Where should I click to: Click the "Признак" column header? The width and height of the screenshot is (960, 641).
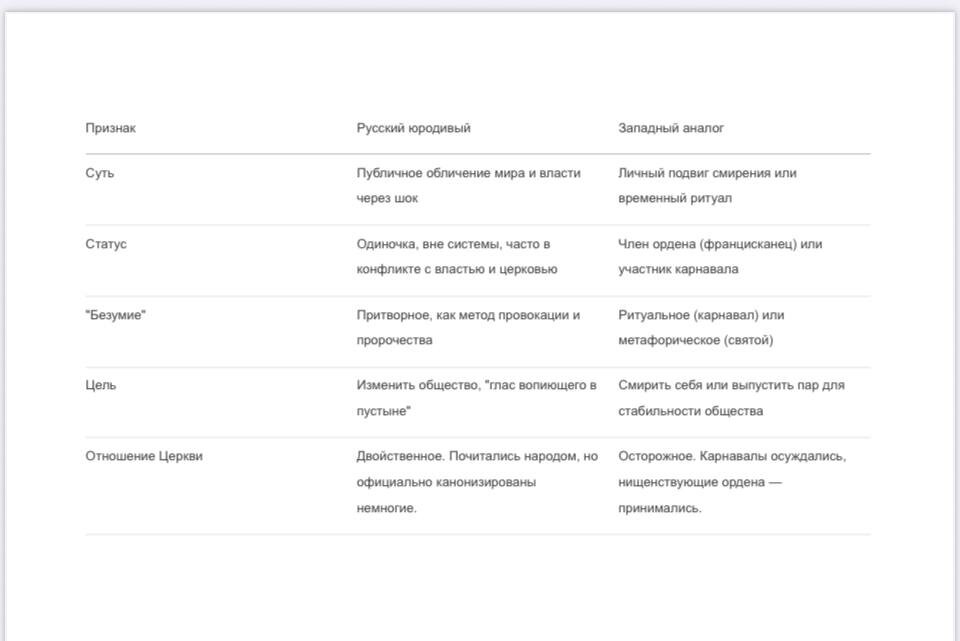coord(111,128)
